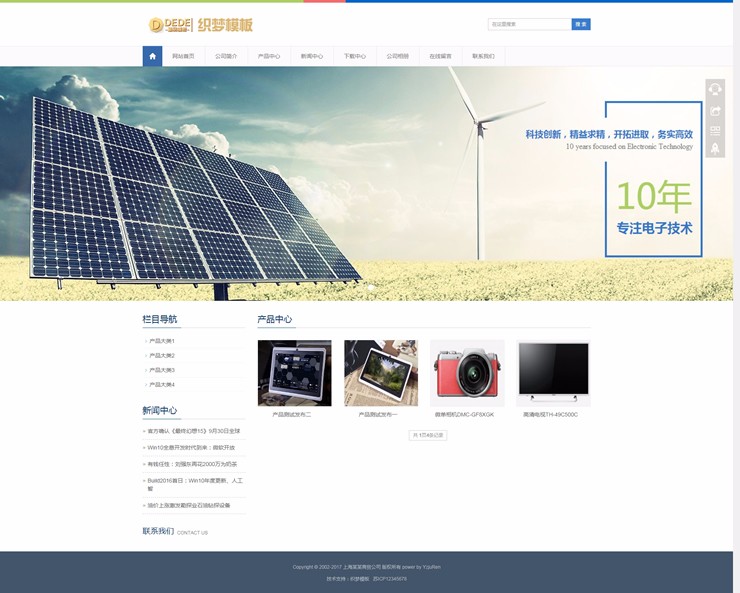Open the headset customer service icon

[715, 89]
